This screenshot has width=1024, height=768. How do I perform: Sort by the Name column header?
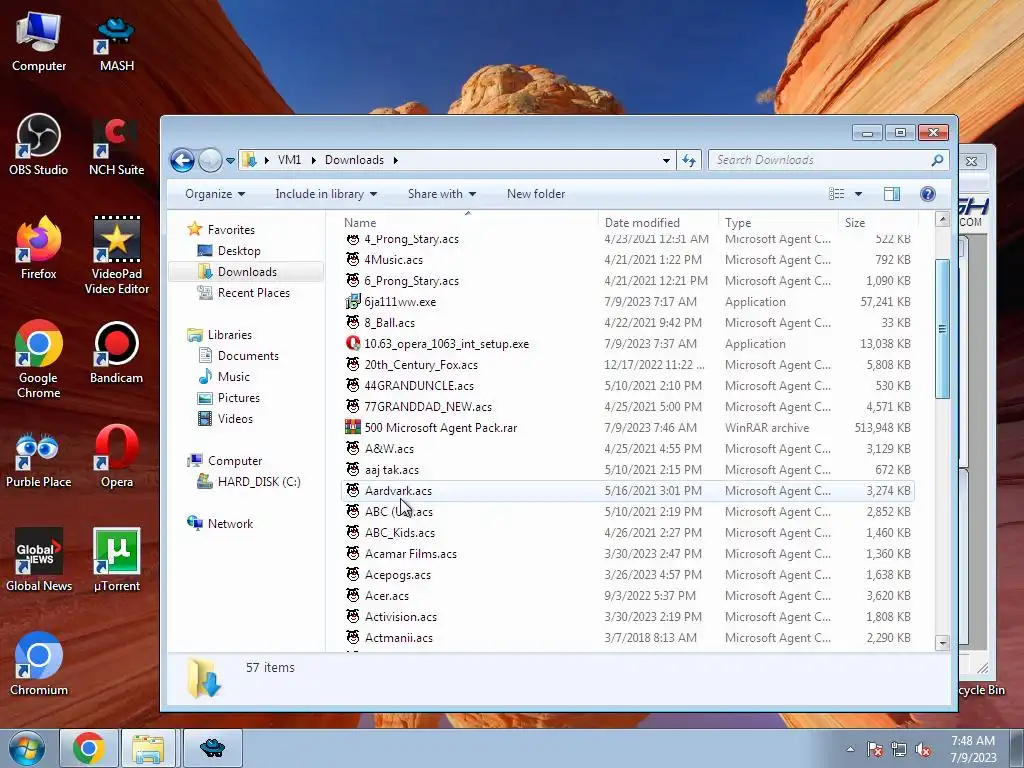point(468,223)
